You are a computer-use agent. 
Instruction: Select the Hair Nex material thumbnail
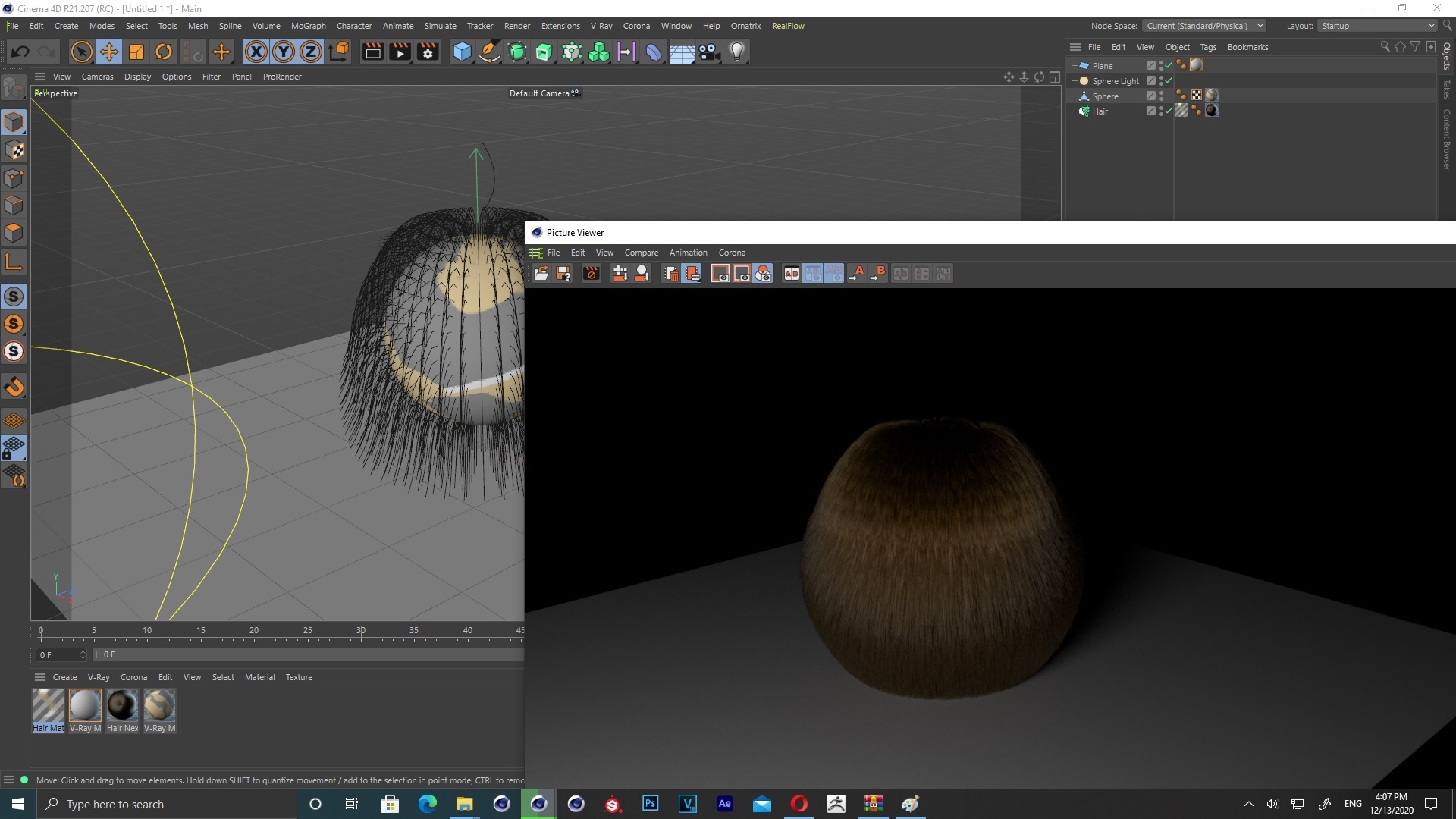click(122, 705)
